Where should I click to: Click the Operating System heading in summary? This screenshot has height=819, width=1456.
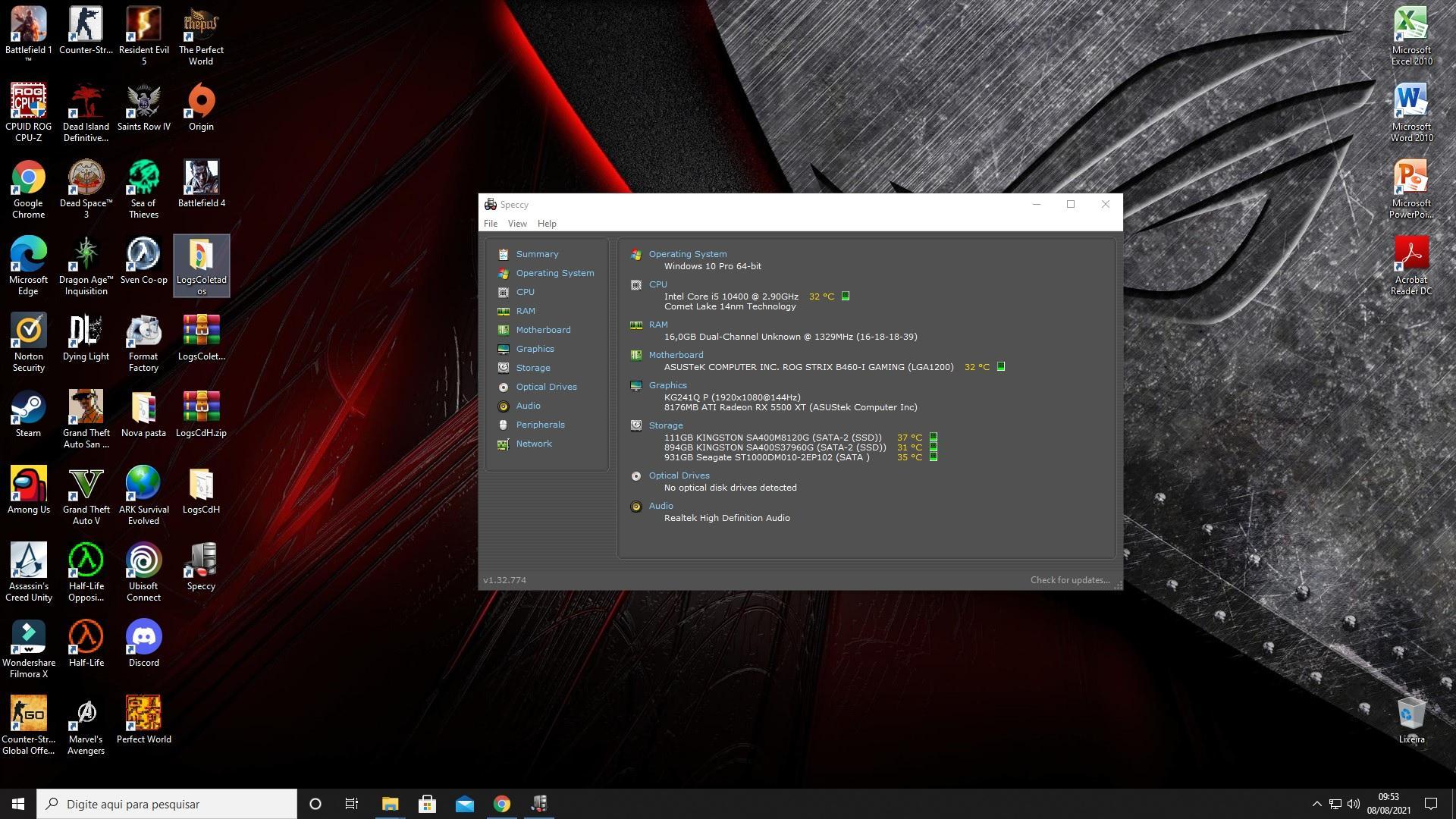(x=687, y=254)
